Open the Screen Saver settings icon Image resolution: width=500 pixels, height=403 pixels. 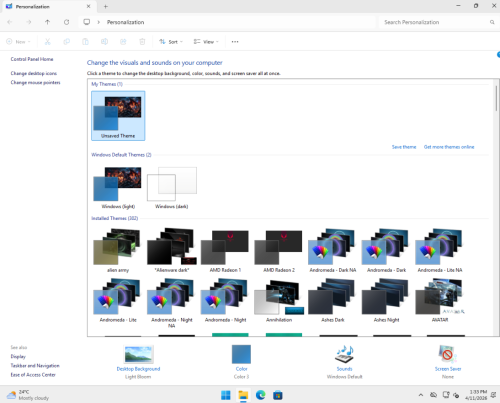448,355
